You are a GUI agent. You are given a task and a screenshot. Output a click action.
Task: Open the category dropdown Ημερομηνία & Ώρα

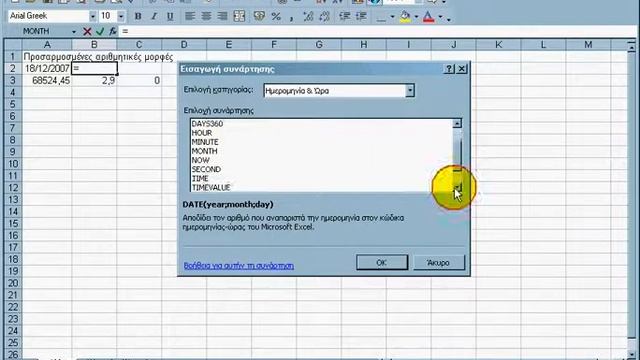(x=410, y=91)
